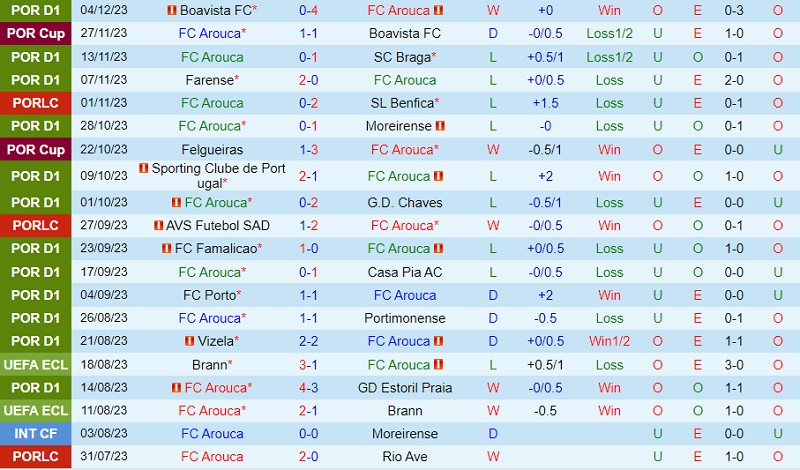800x470 pixels.
Task: Open the G.D. Chaves team link
Action: (x=404, y=202)
